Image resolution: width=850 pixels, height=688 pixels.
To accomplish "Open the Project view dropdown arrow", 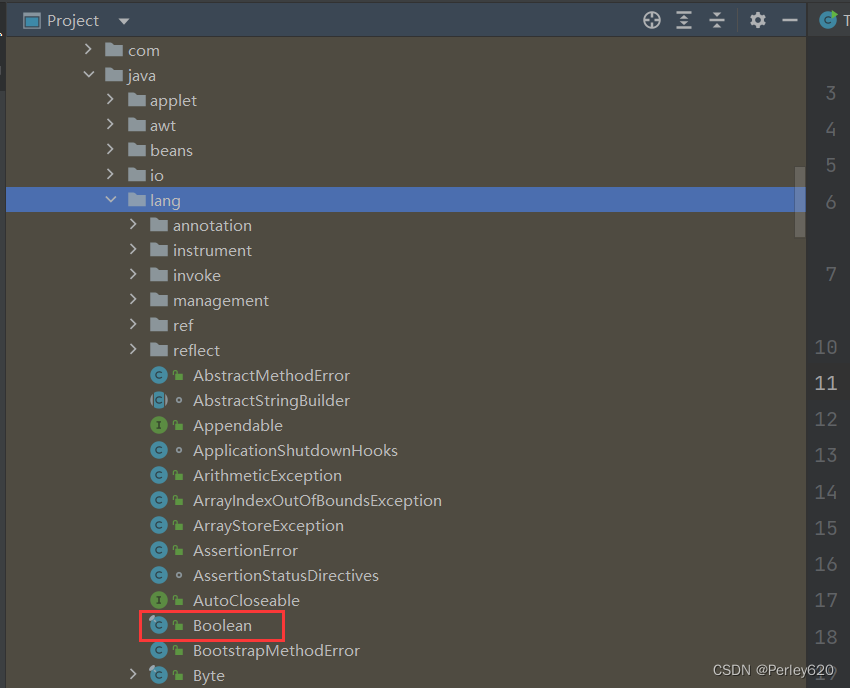I will (124, 22).
